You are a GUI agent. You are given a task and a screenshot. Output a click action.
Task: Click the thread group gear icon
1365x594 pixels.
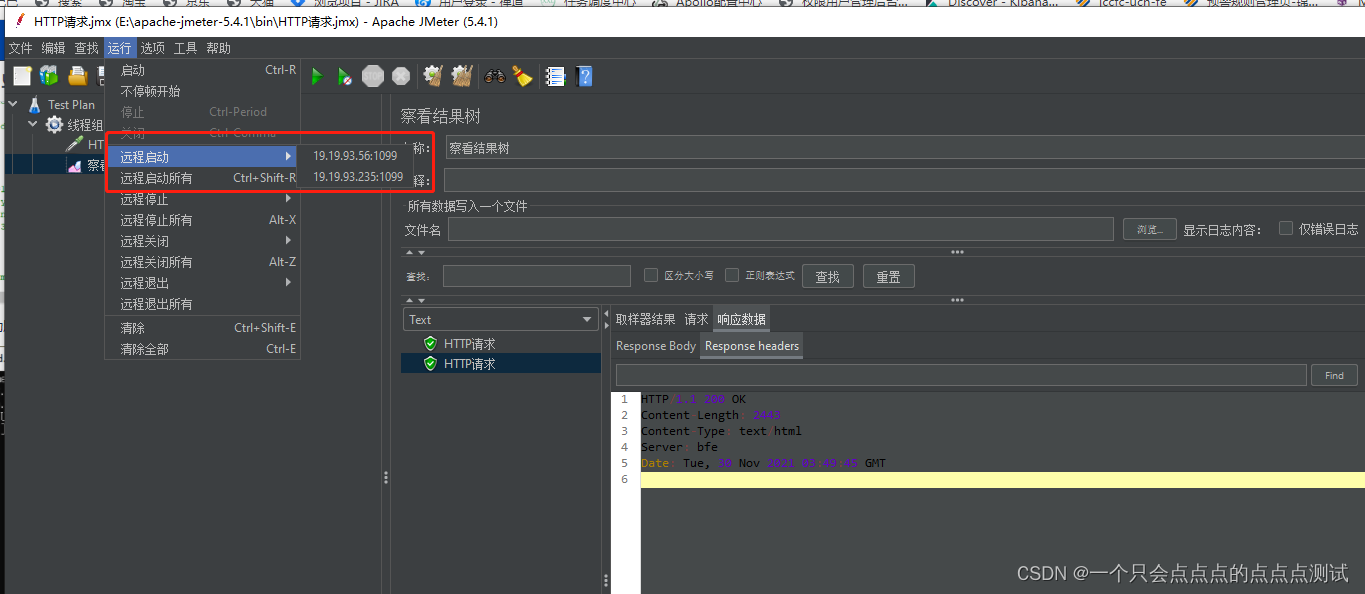54,125
